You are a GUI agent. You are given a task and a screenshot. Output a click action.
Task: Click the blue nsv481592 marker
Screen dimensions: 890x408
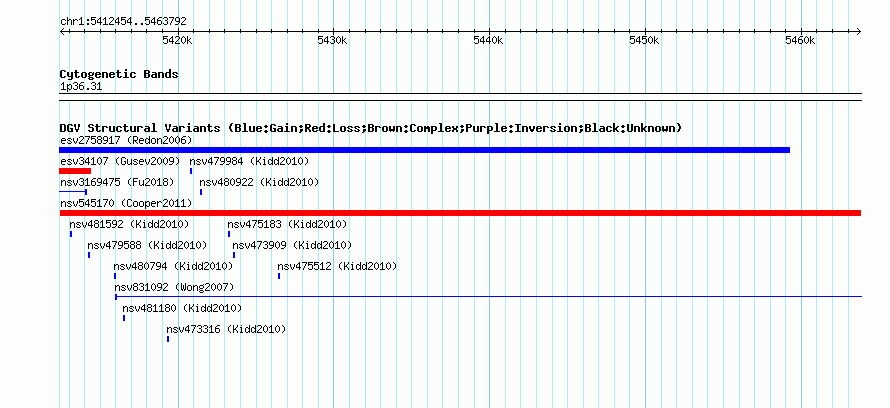click(71, 234)
